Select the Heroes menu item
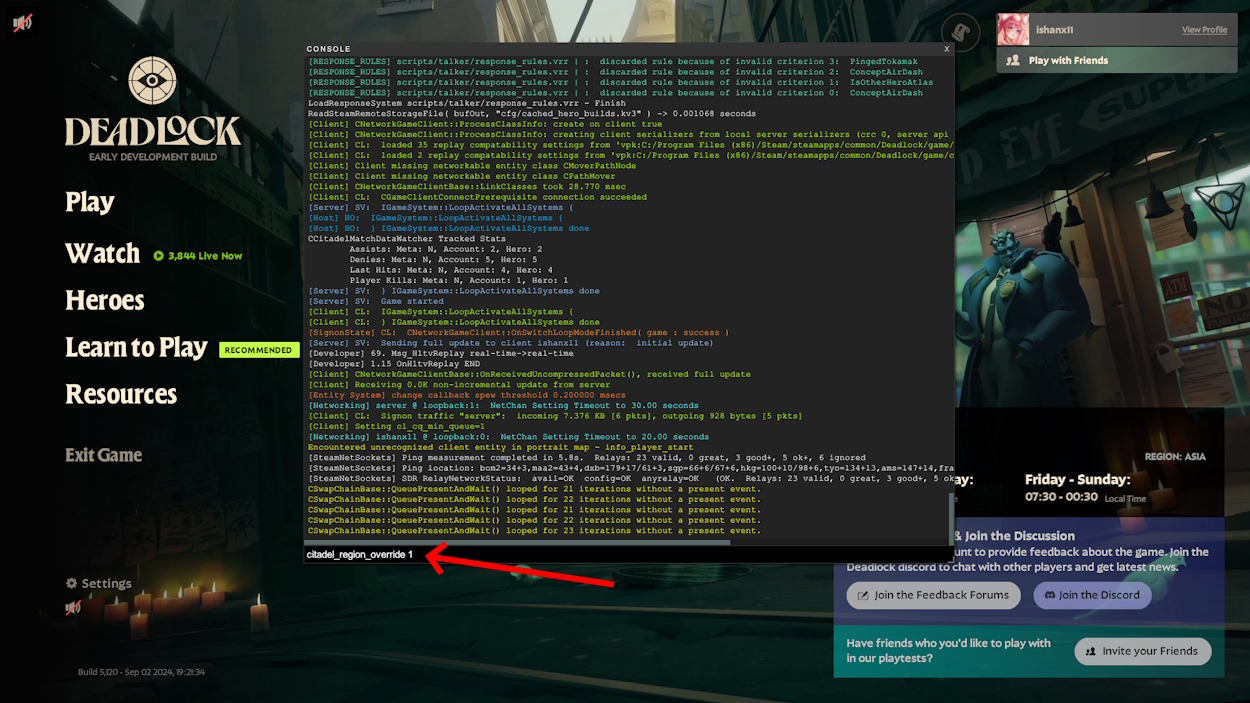The width and height of the screenshot is (1250, 703). (x=104, y=300)
